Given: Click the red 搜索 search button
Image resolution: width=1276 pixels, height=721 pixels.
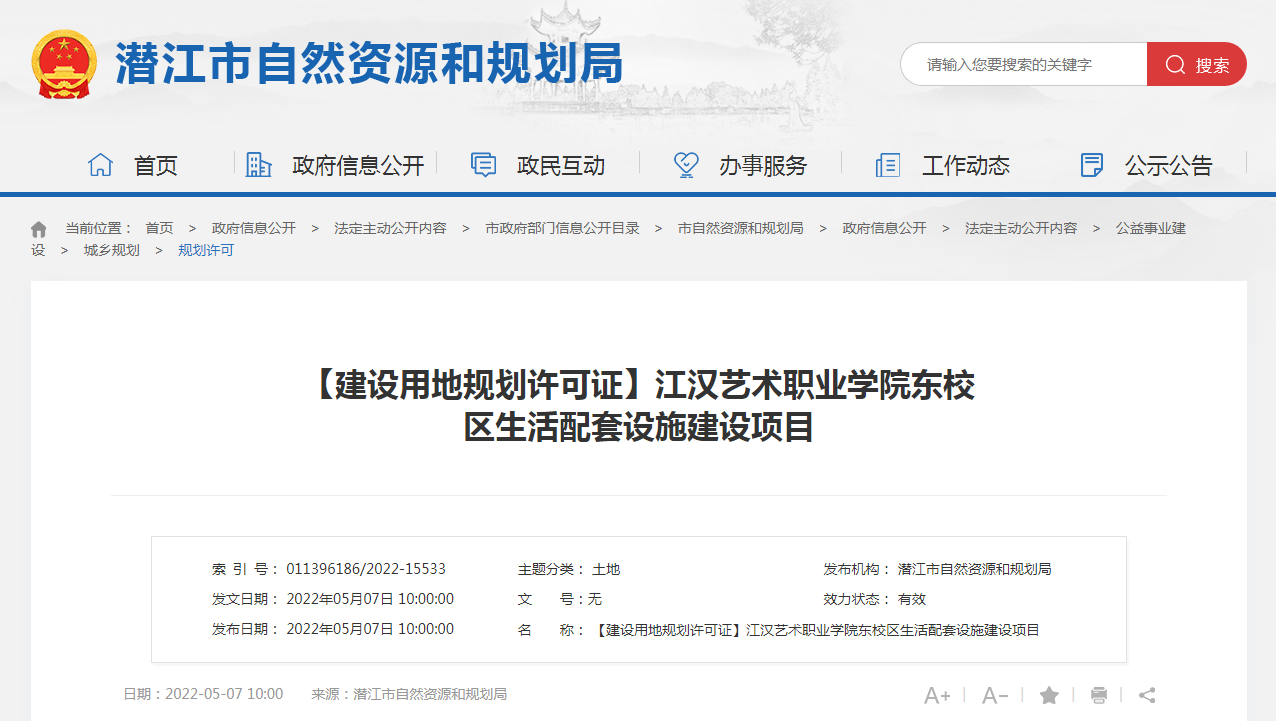Looking at the screenshot, I should click(1197, 65).
